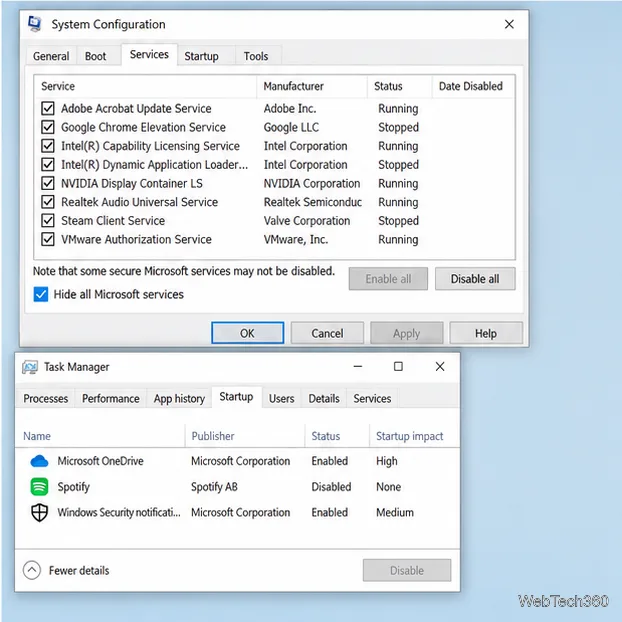Click the Adobe Inc. manufacturer cell

coord(290,108)
